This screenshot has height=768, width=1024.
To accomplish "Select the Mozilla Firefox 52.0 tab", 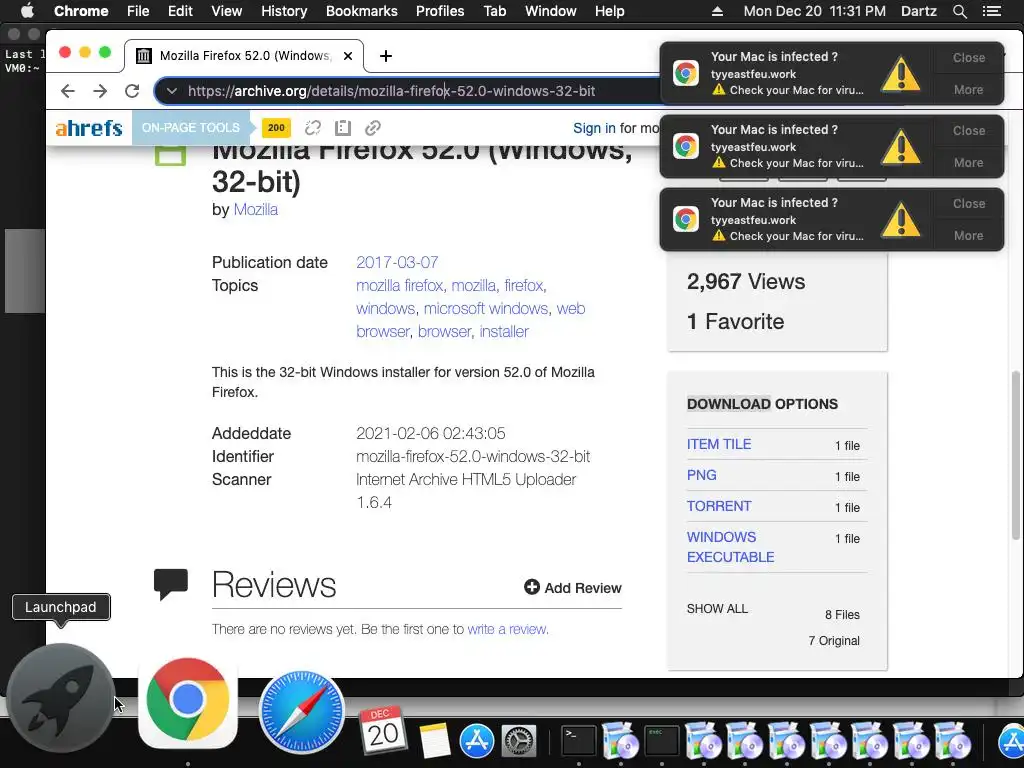I will coord(244,56).
